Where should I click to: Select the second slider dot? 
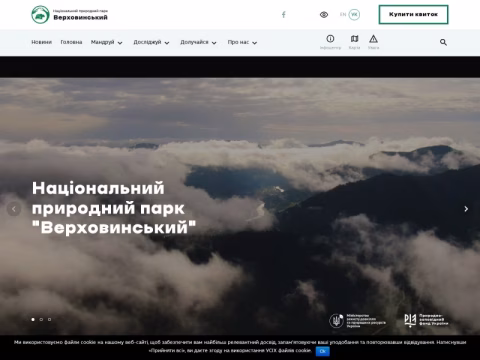point(41,319)
